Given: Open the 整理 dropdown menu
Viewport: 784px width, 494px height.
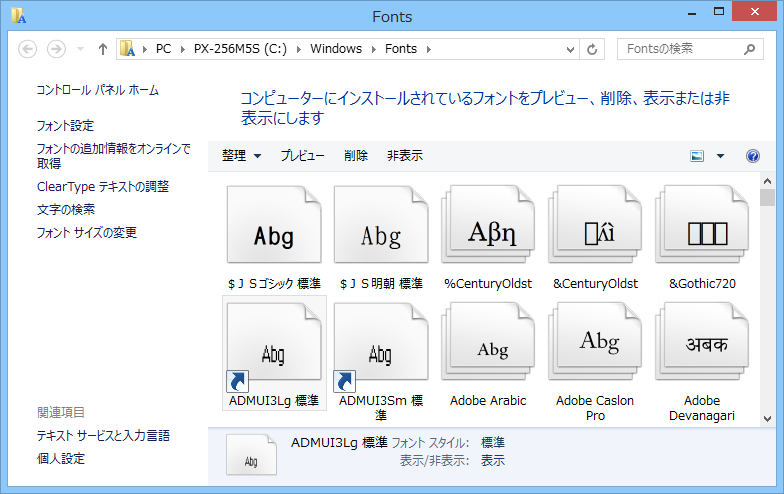Looking at the screenshot, I should [x=242, y=156].
